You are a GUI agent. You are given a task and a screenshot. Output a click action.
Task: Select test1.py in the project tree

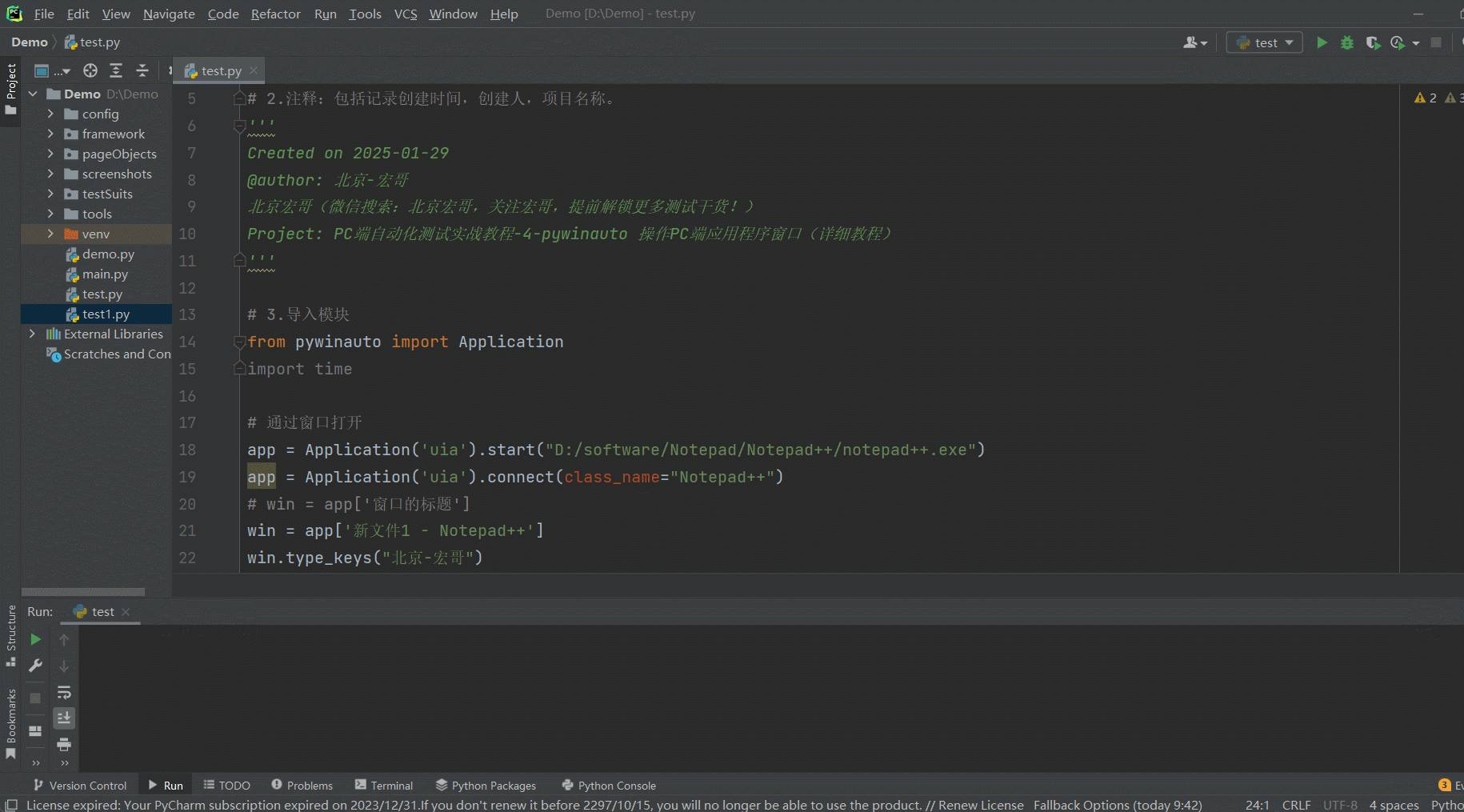96,314
